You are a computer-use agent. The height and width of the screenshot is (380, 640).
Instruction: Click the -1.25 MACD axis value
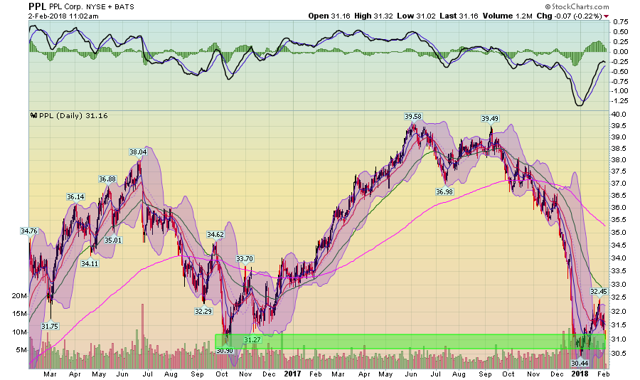pos(620,101)
